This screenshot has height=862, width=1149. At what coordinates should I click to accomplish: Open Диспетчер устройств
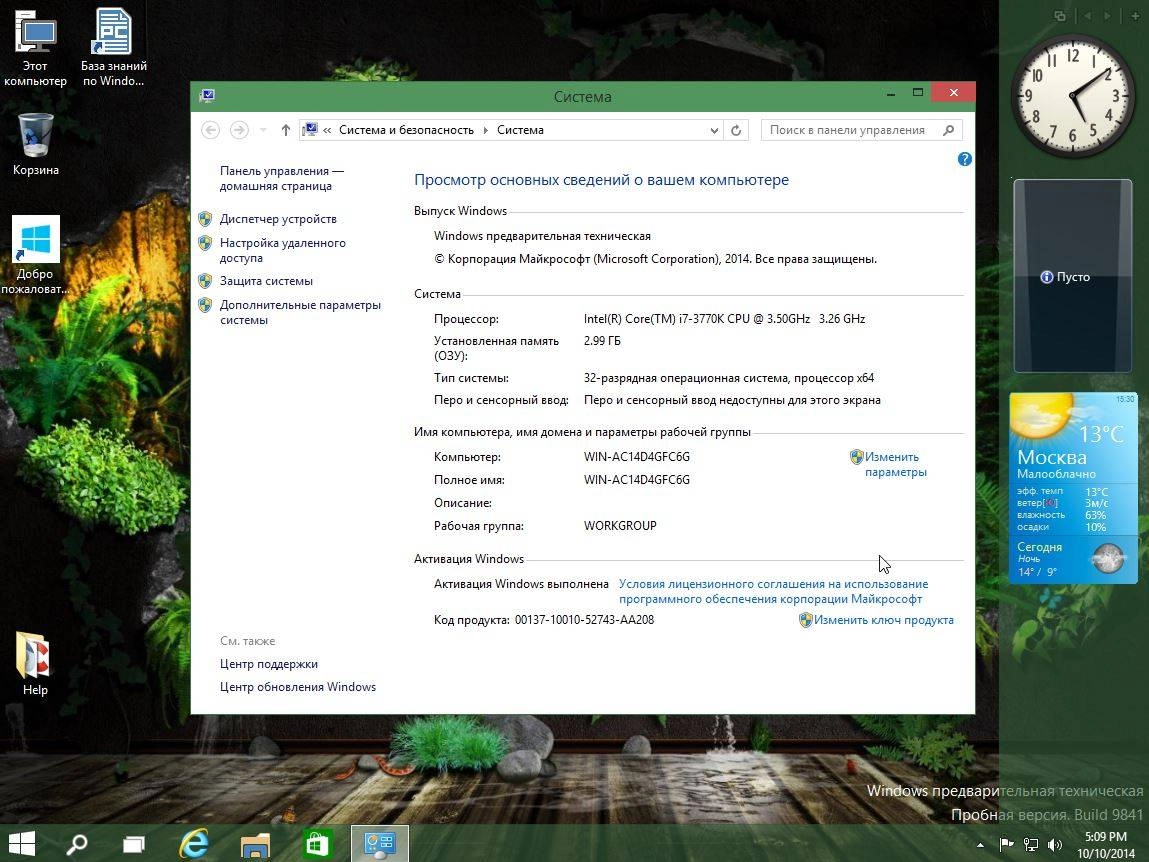click(x=278, y=218)
